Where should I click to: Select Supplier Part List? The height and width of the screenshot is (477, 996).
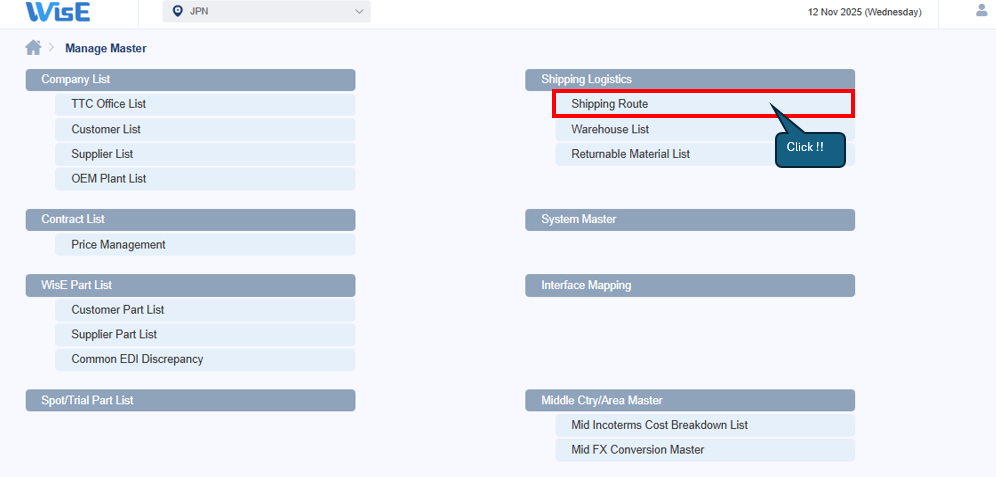[x=114, y=335]
